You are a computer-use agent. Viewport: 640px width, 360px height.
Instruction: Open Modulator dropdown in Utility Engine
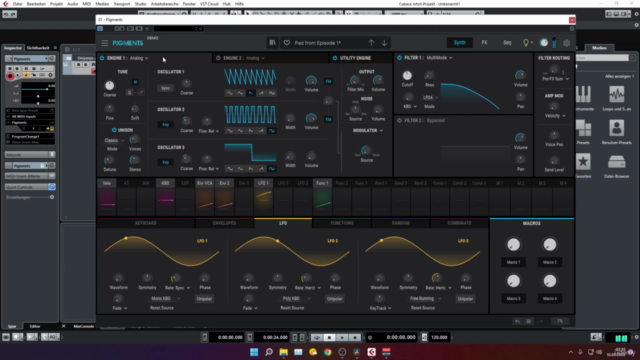click(368, 131)
